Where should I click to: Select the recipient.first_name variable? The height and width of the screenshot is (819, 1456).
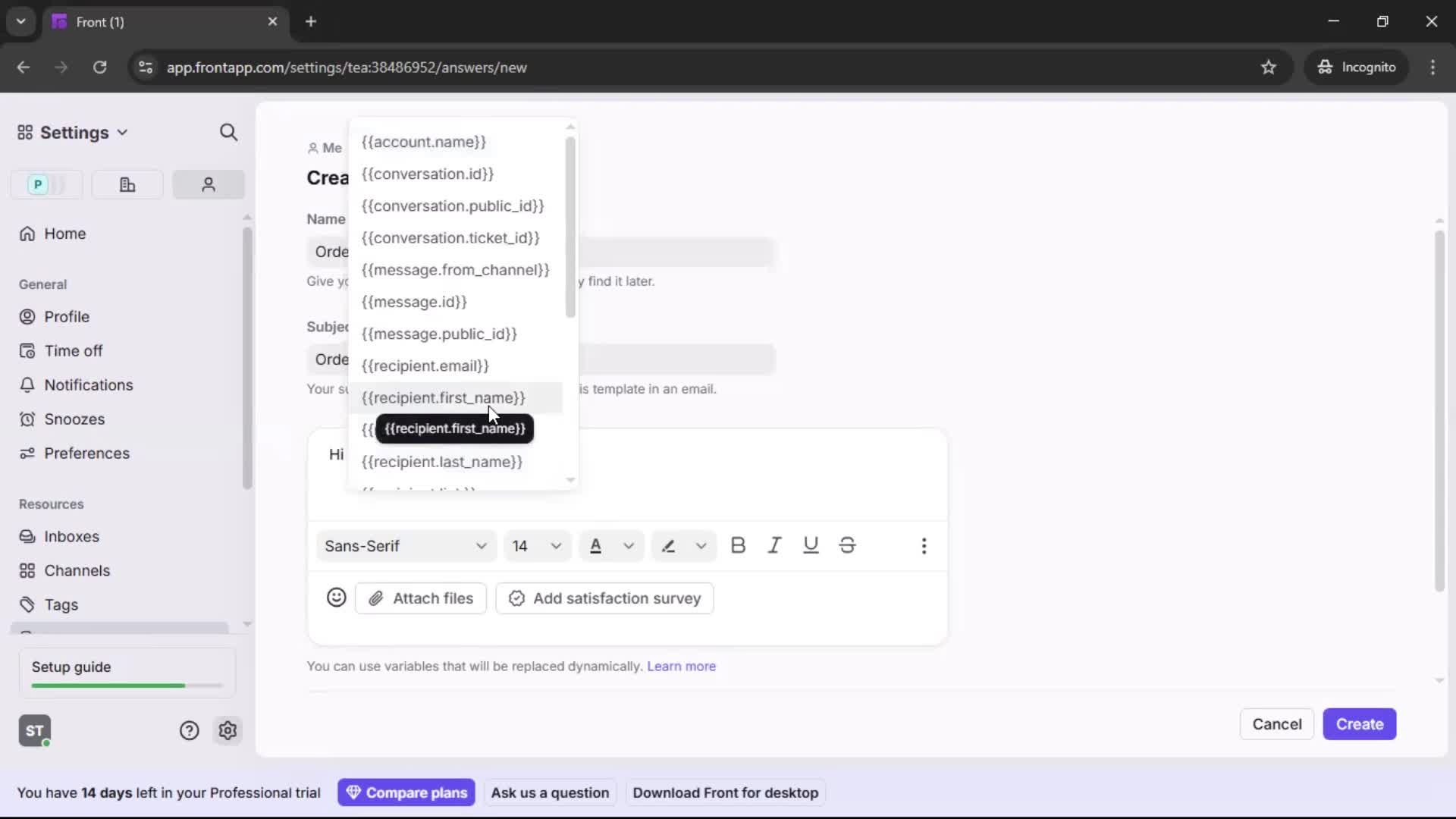(444, 398)
